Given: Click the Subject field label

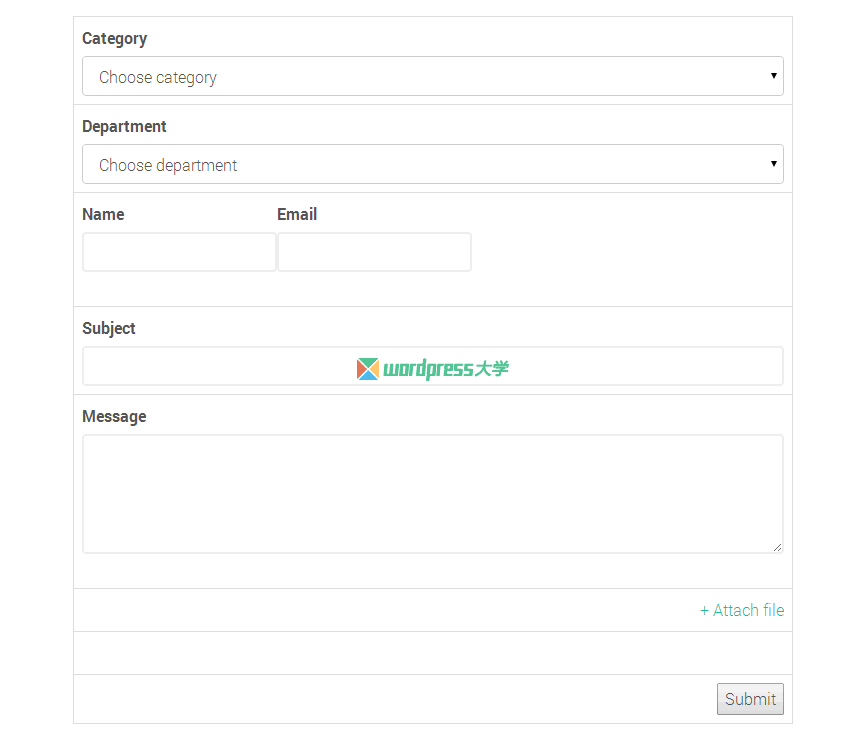Looking at the screenshot, I should pyautogui.click(x=109, y=328).
